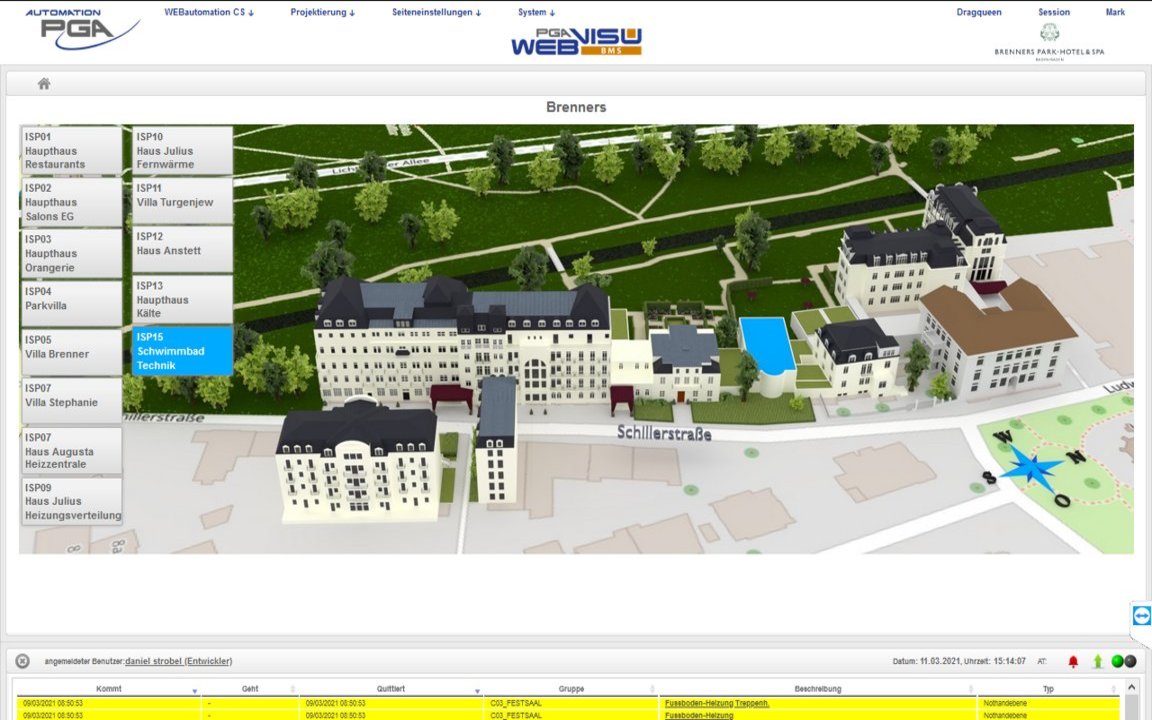Go to the home page icon

coord(44,84)
